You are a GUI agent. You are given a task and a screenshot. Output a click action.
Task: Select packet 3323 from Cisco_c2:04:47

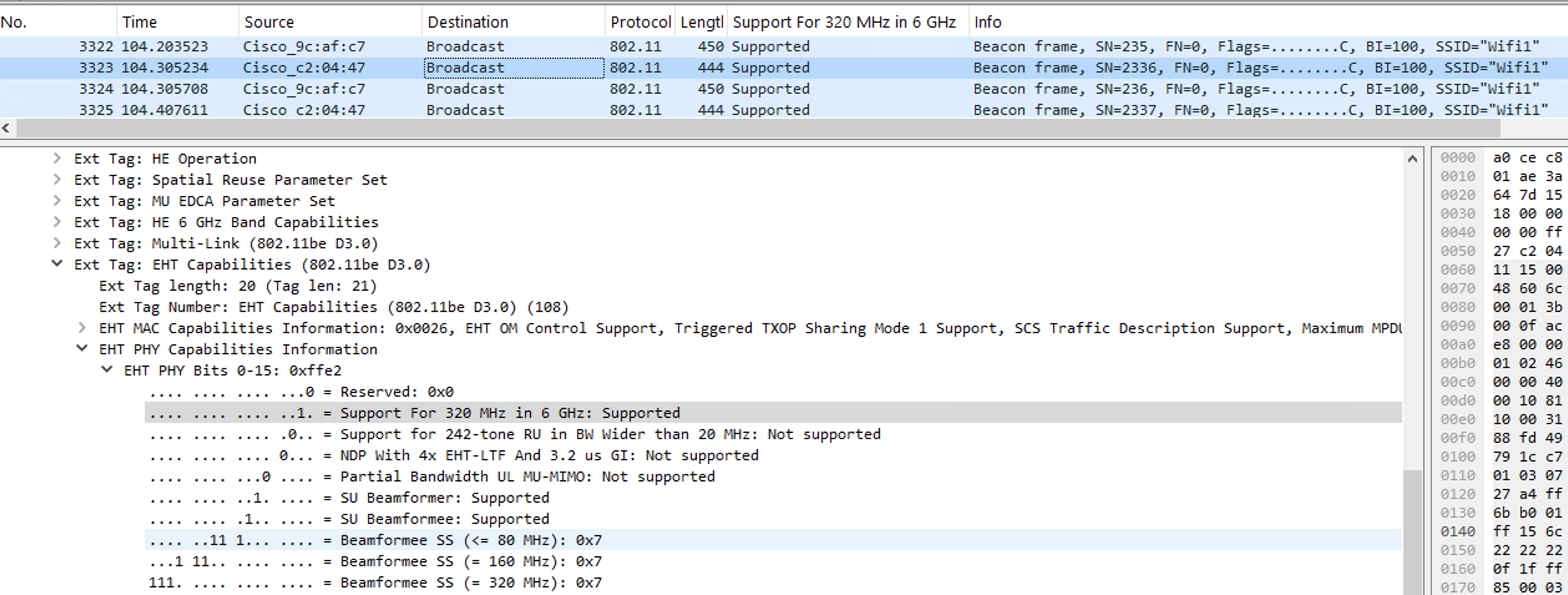[784, 68]
